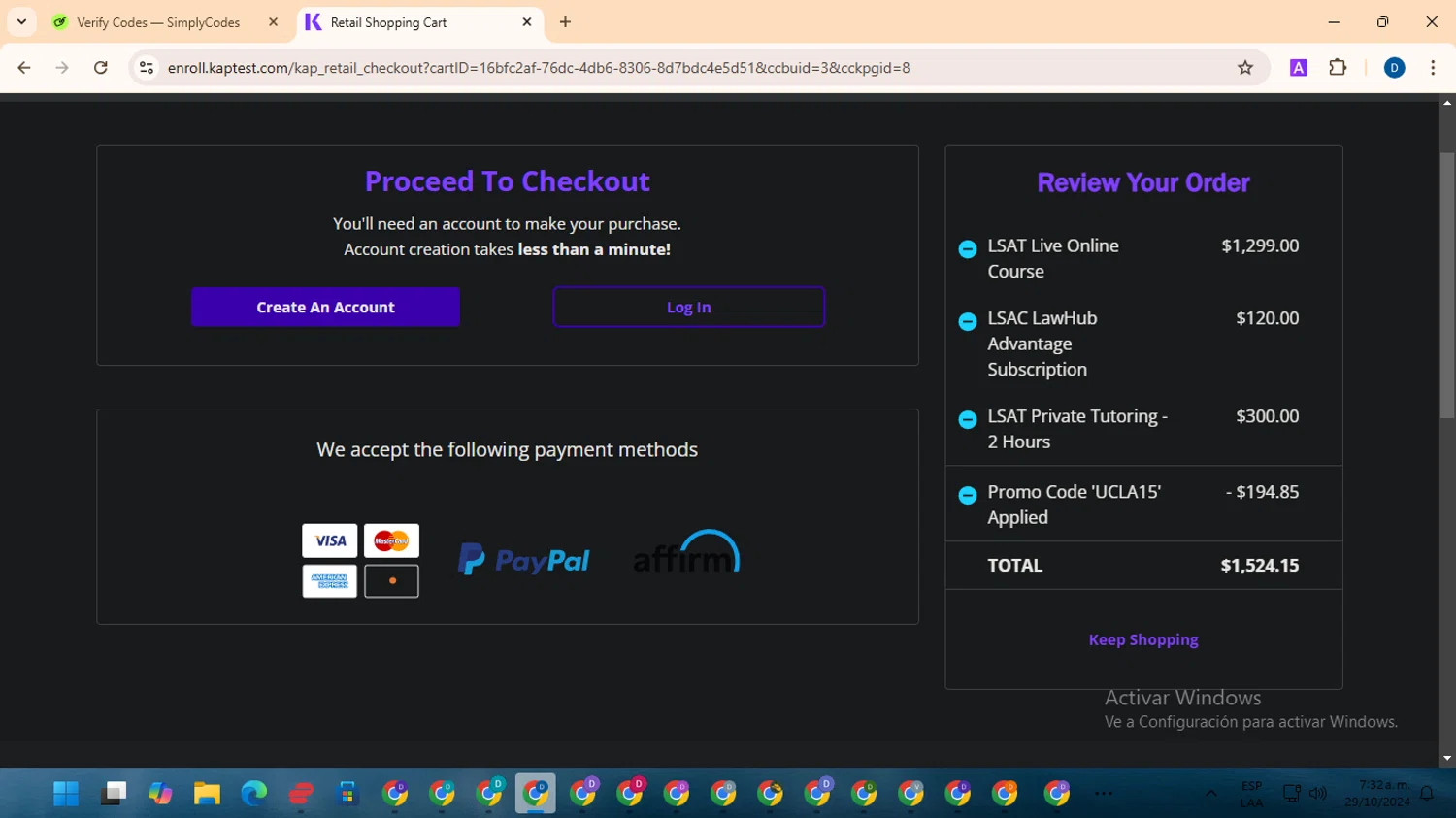Click the Create An Account button
The height and width of the screenshot is (818, 1456).
pos(325,307)
